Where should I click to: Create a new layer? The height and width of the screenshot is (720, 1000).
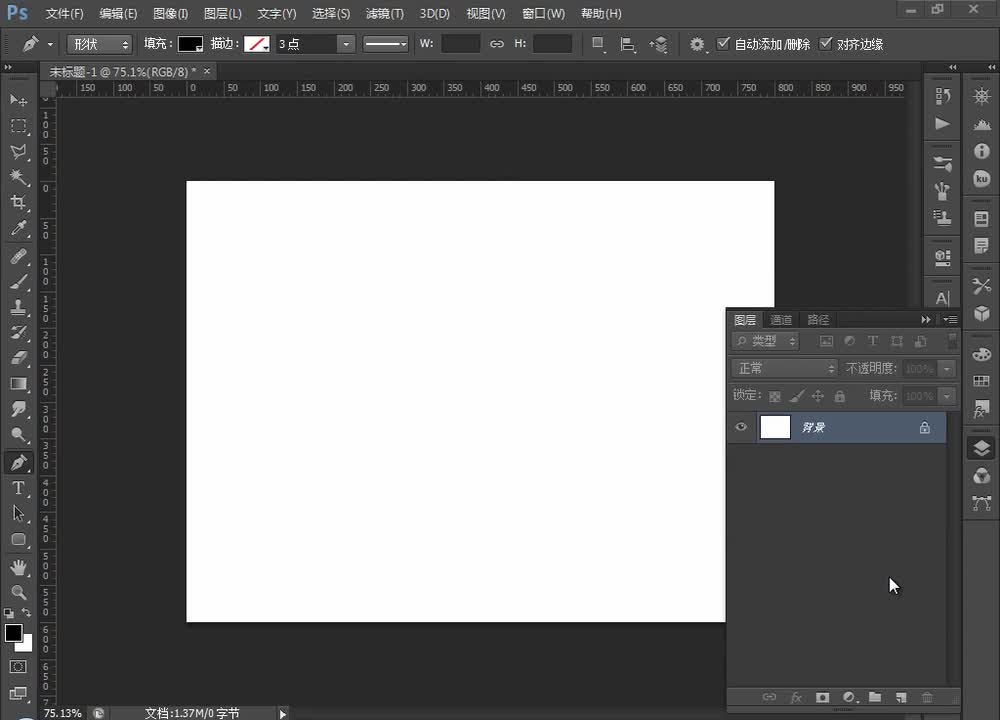coord(901,697)
